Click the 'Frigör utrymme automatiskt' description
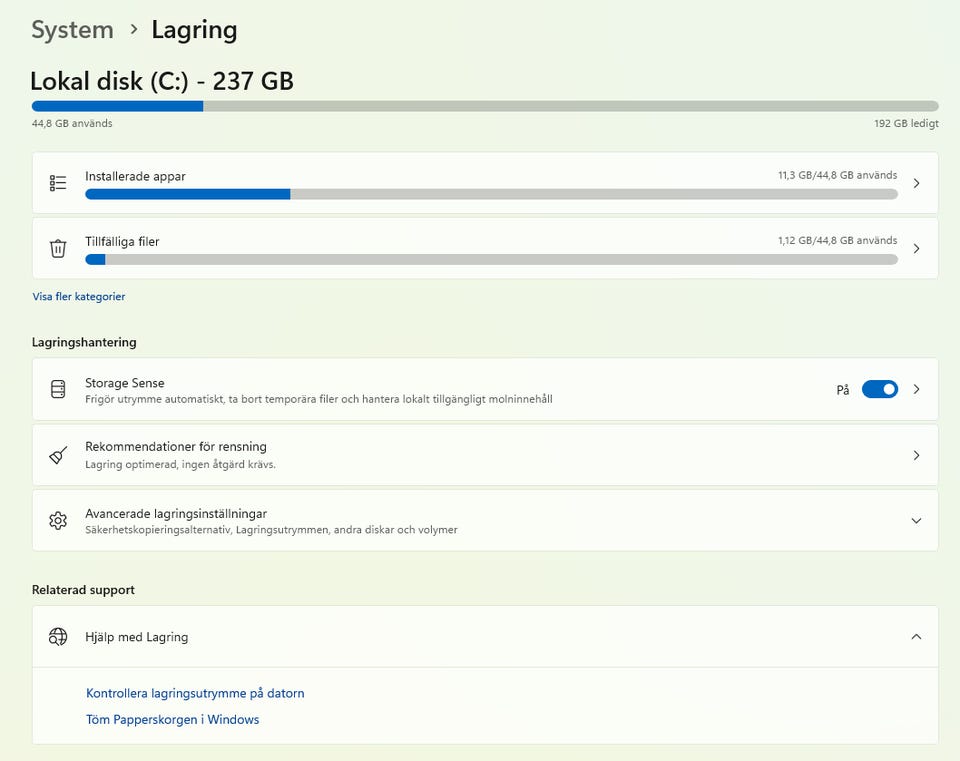This screenshot has height=761, width=960. (318, 399)
